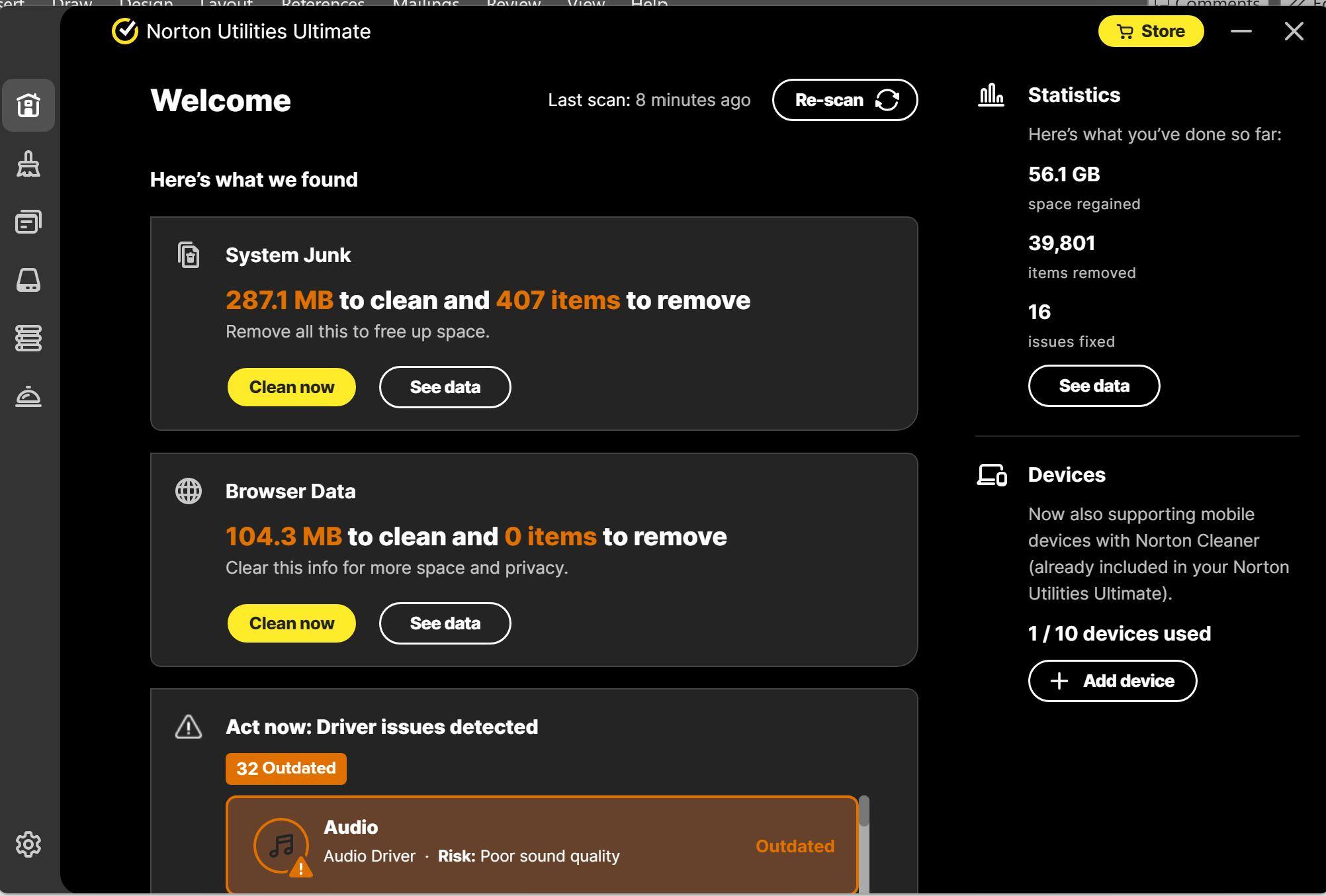1326x896 pixels.
Task: Select the stacked server rows sidebar icon
Action: click(x=28, y=338)
